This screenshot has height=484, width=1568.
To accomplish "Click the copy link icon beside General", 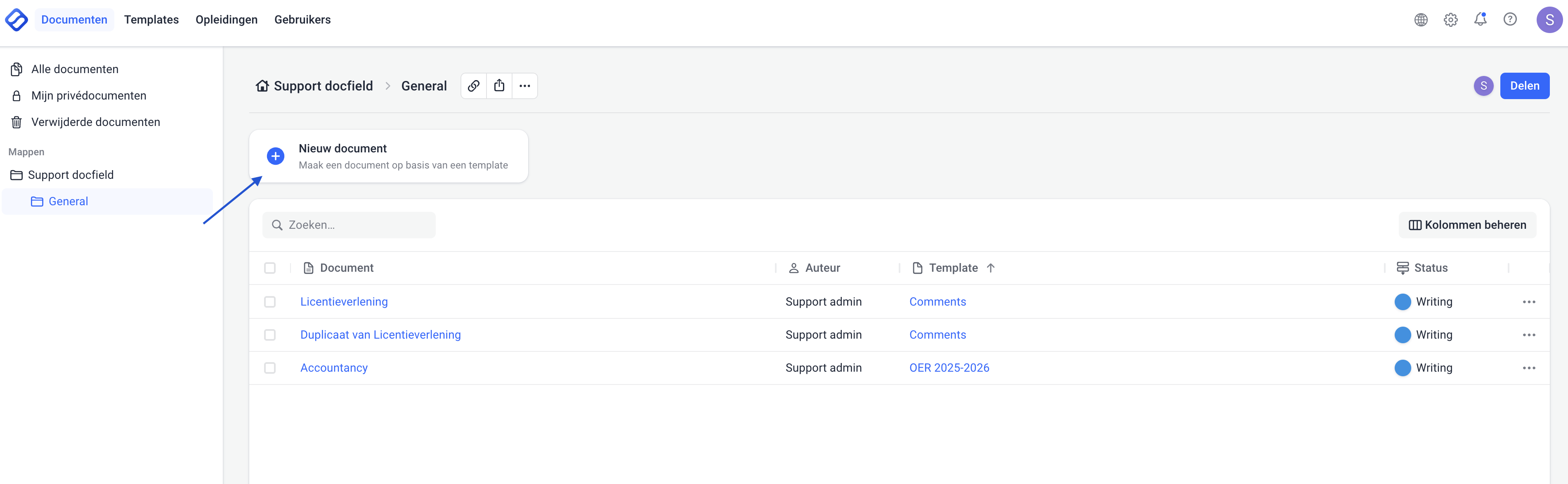I will 474,86.
